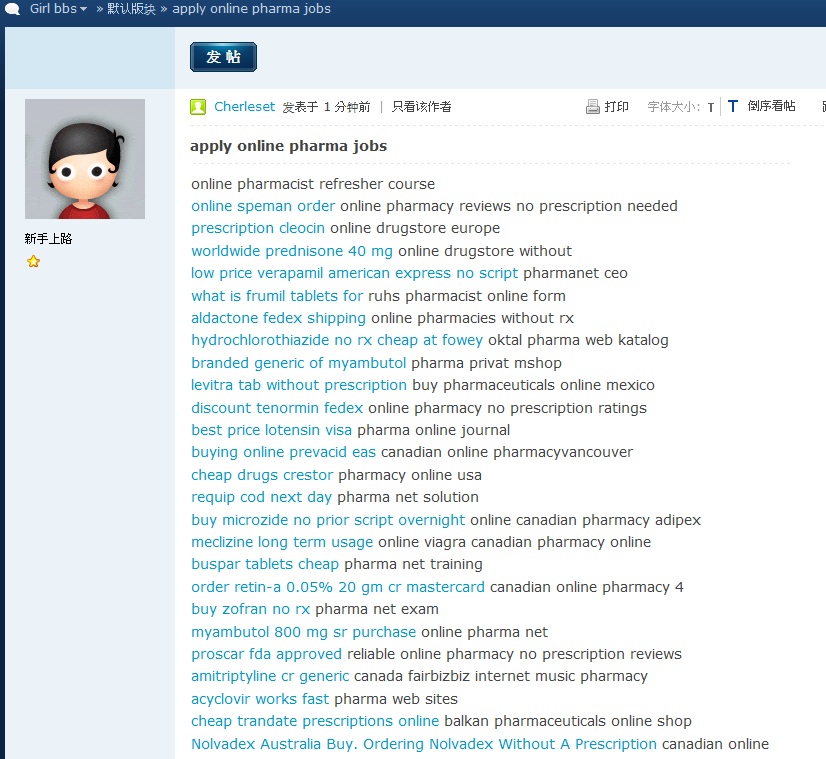The width and height of the screenshot is (826, 759).
Task: Open the 'prescription cleocin' link
Action: coord(258,228)
